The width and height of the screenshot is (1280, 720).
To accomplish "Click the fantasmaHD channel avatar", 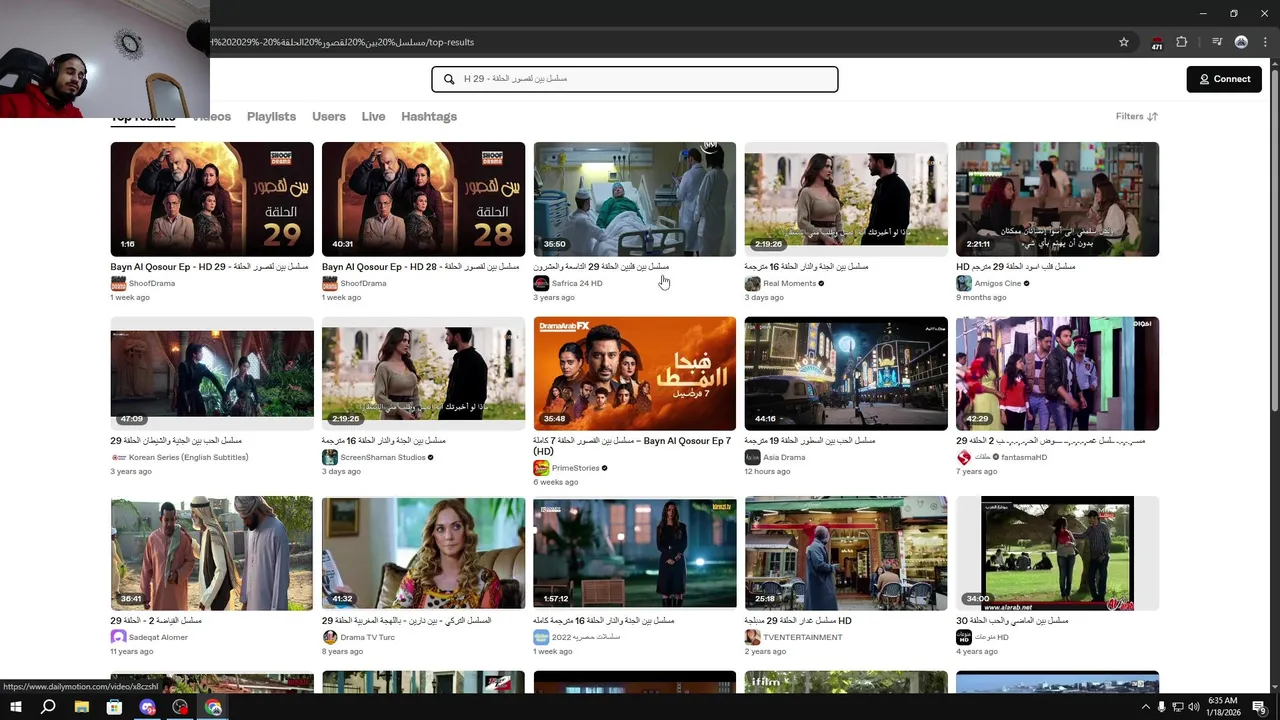I will pyautogui.click(x=964, y=457).
